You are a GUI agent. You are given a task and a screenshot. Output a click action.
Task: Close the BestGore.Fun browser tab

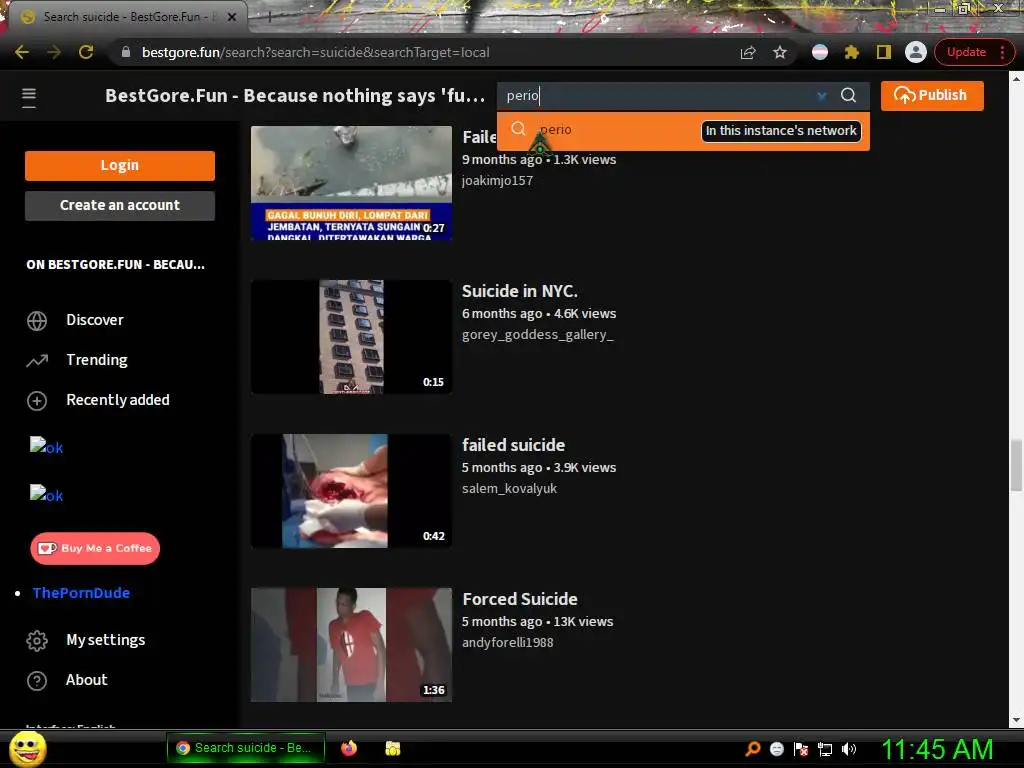[231, 17]
